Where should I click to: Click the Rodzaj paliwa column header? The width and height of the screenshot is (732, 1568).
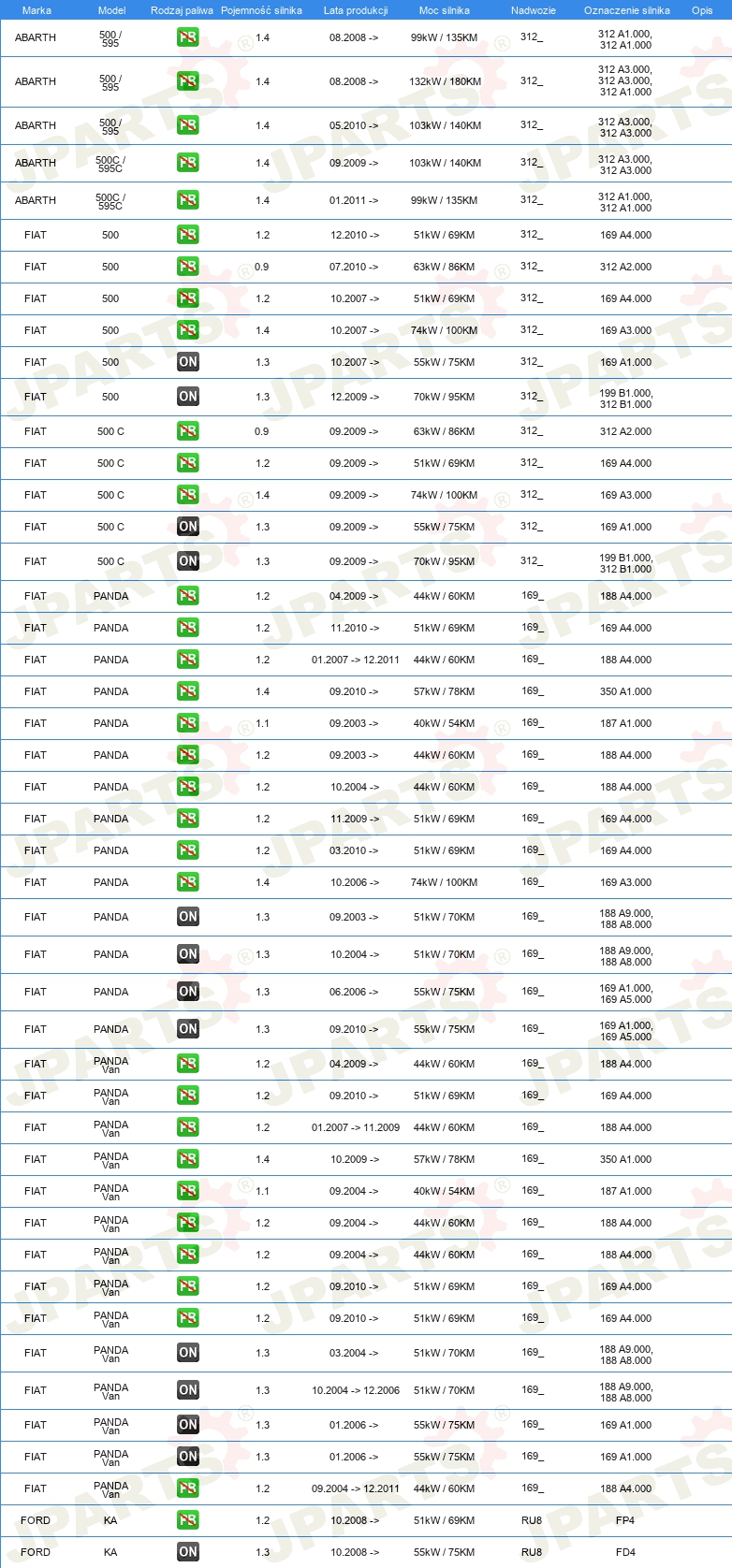(x=183, y=10)
